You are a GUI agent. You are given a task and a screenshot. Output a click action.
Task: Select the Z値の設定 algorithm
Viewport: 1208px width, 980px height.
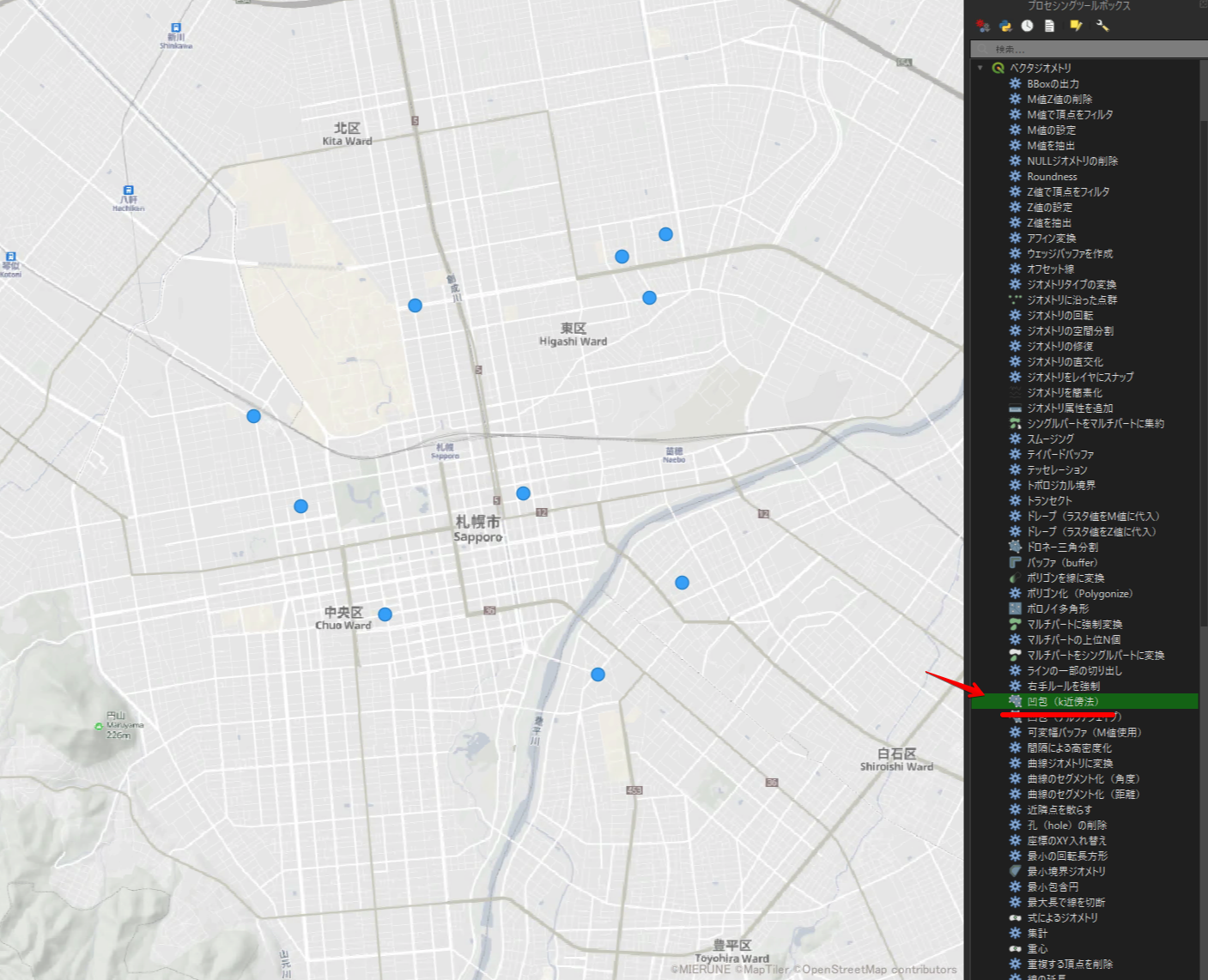1049,207
